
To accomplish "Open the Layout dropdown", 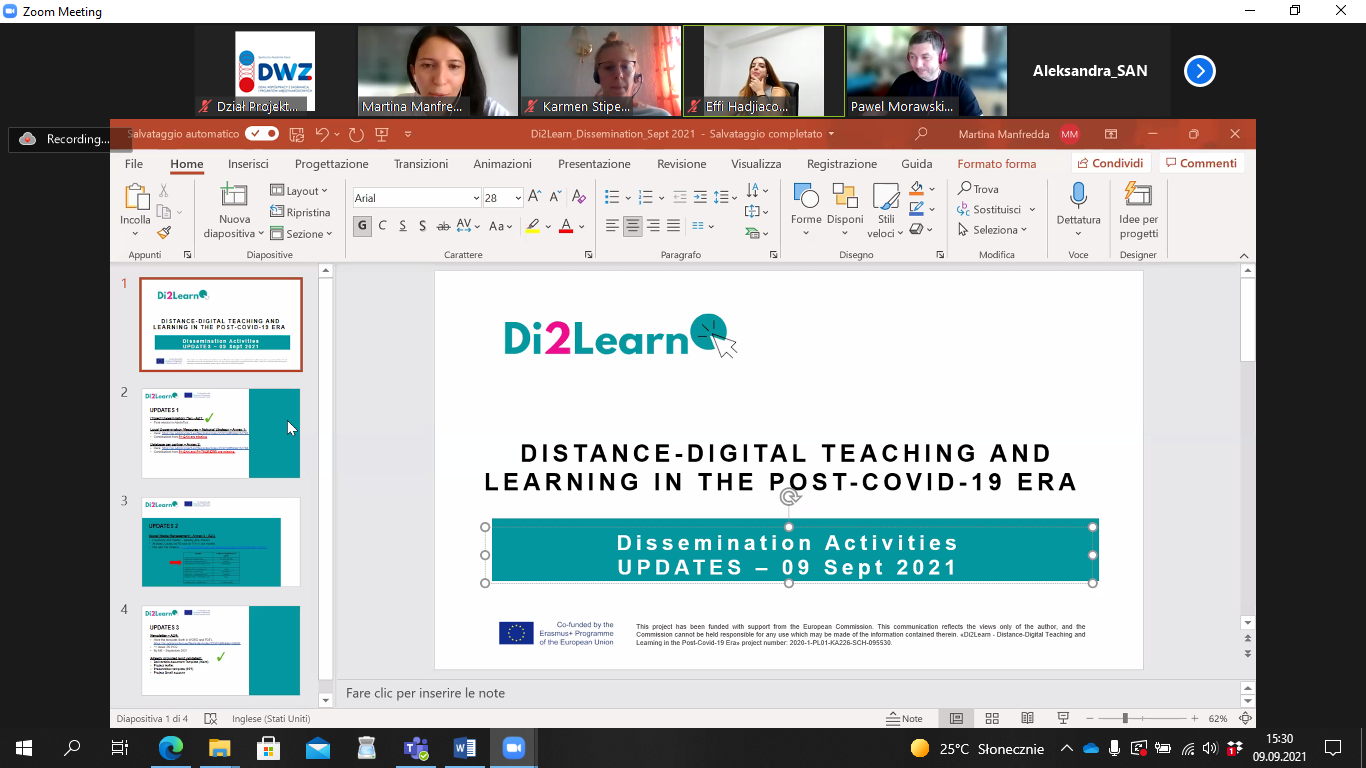I will pyautogui.click(x=299, y=191).
